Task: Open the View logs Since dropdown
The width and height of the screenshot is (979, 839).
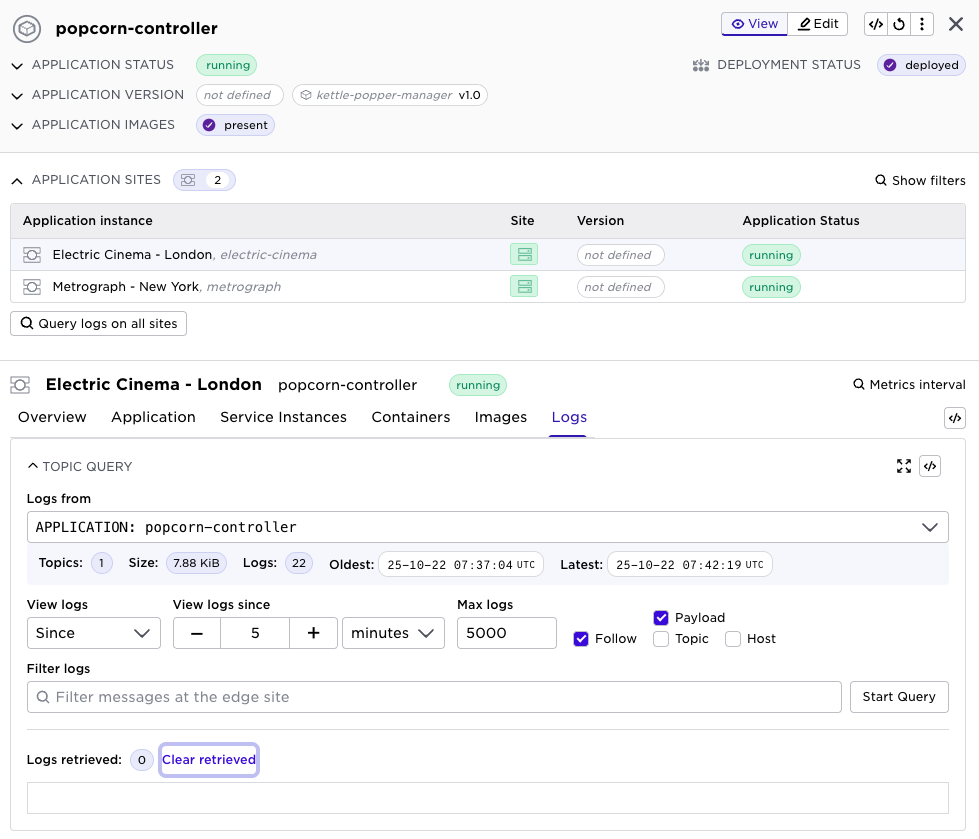Action: pos(93,633)
